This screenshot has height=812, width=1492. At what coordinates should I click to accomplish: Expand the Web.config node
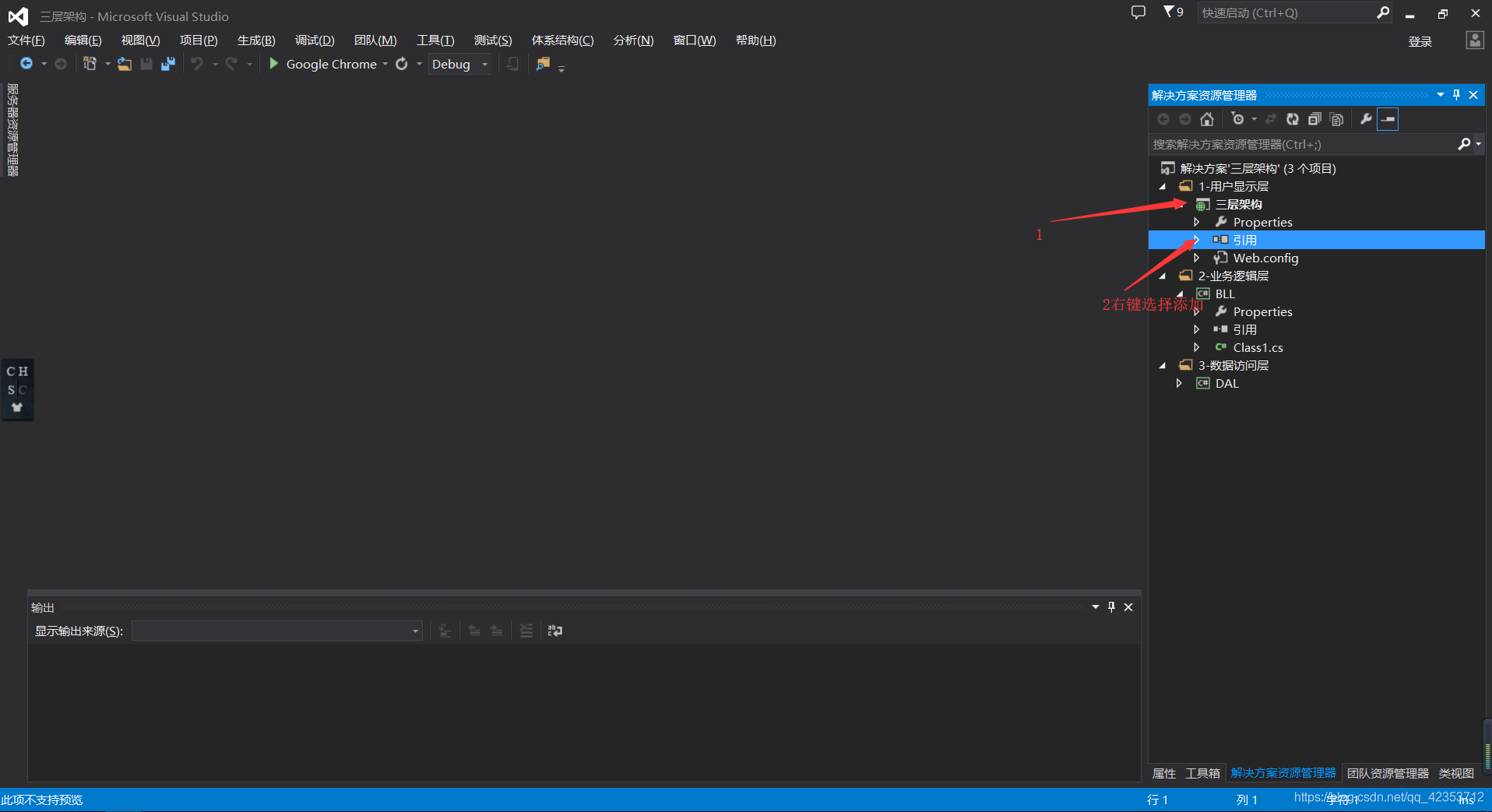point(1197,258)
